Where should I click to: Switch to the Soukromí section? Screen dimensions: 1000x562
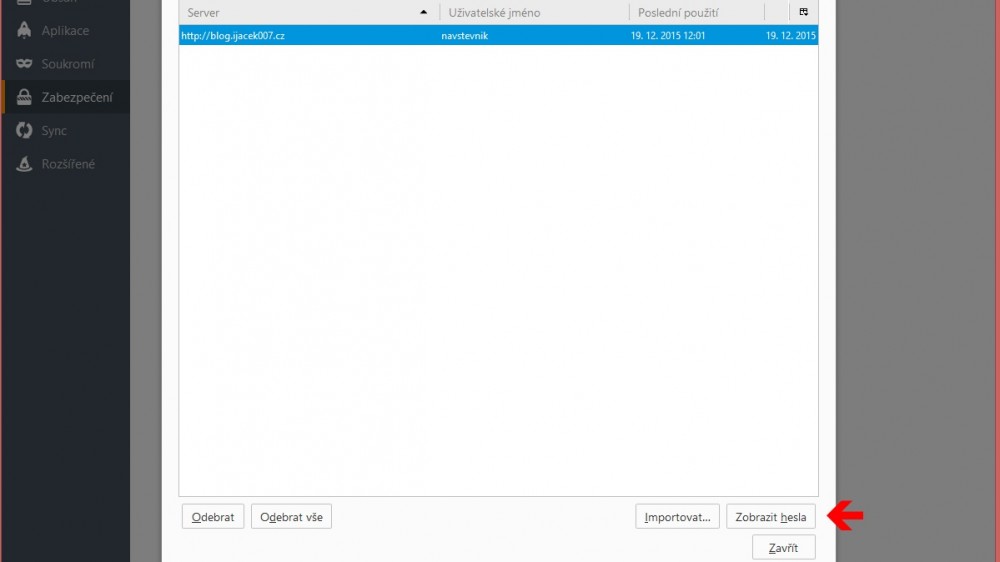(x=68, y=64)
